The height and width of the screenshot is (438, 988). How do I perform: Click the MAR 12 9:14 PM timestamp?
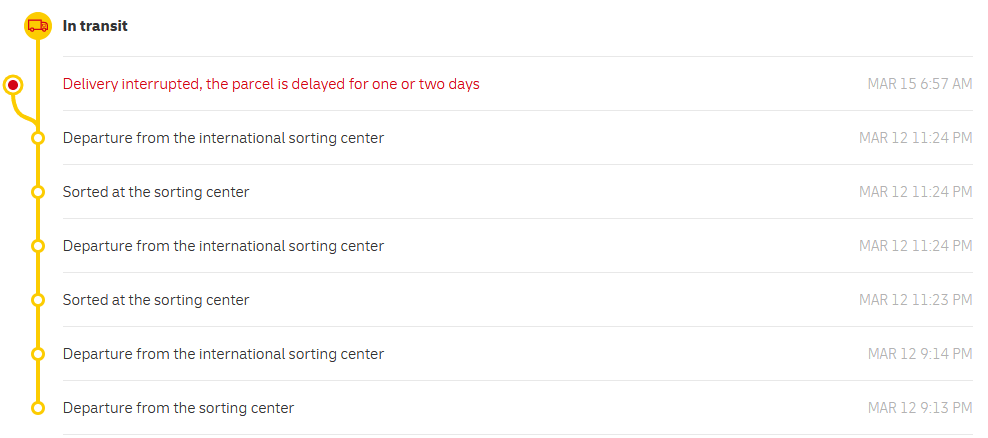pos(919,354)
